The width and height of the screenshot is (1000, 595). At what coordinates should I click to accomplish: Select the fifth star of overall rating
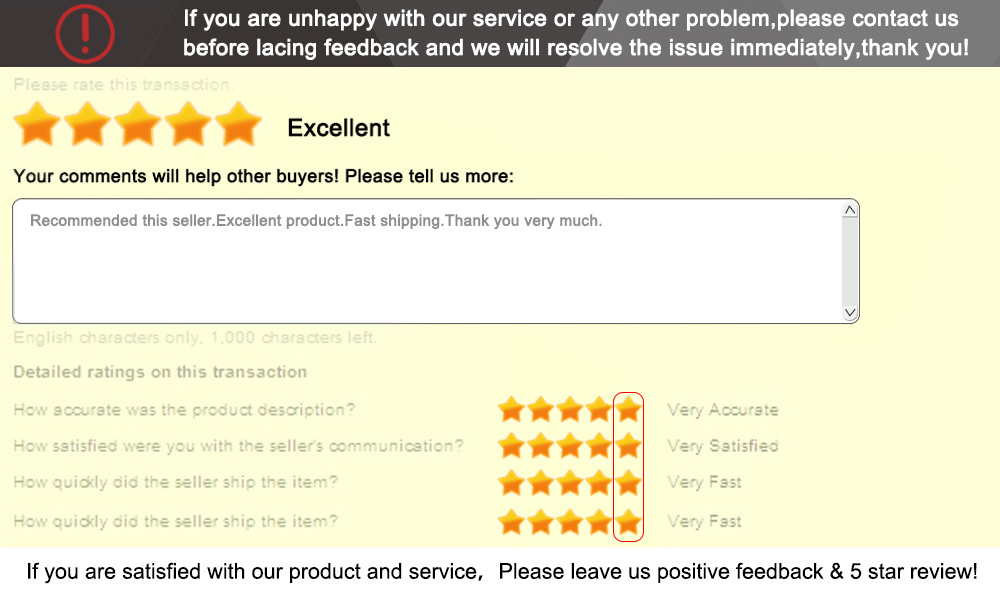point(237,126)
